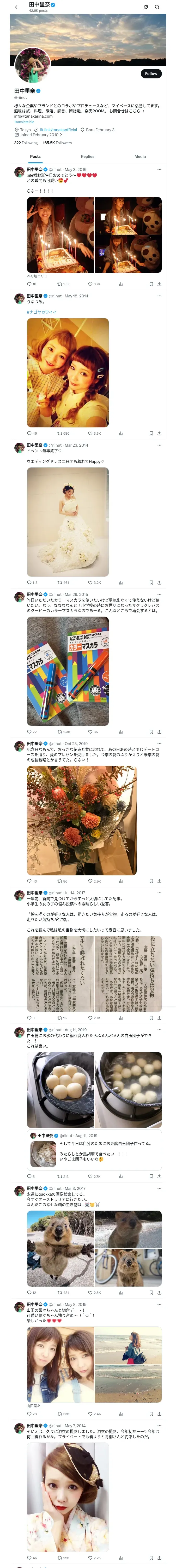Click the Grok icon beside search
Screen dimensions: 176x1568
(146, 7)
